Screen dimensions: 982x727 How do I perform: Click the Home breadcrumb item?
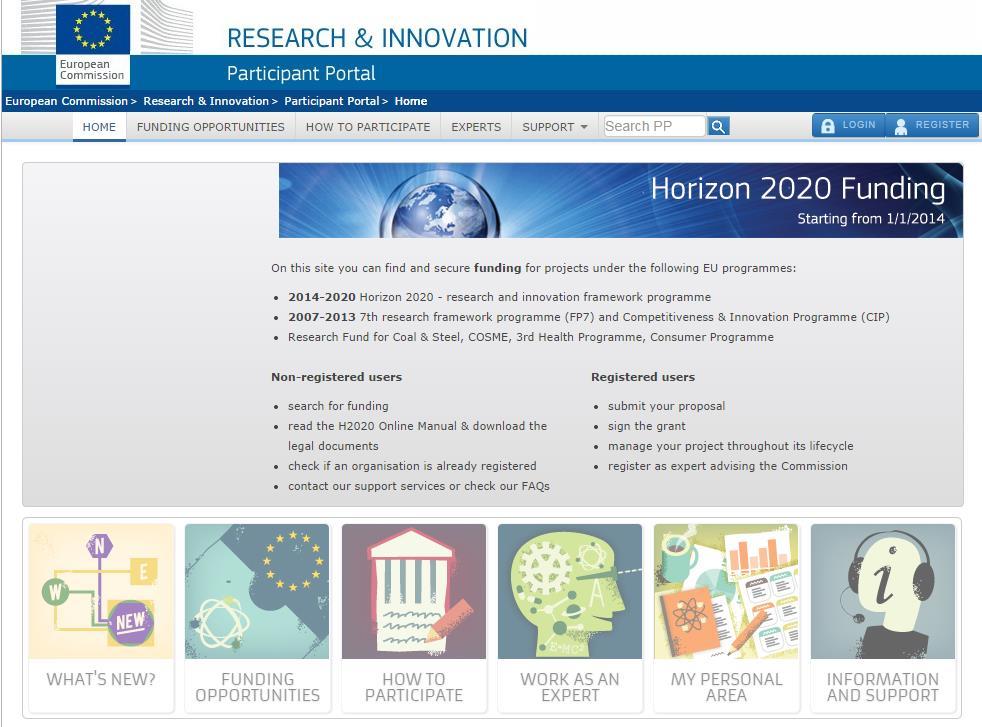411,101
